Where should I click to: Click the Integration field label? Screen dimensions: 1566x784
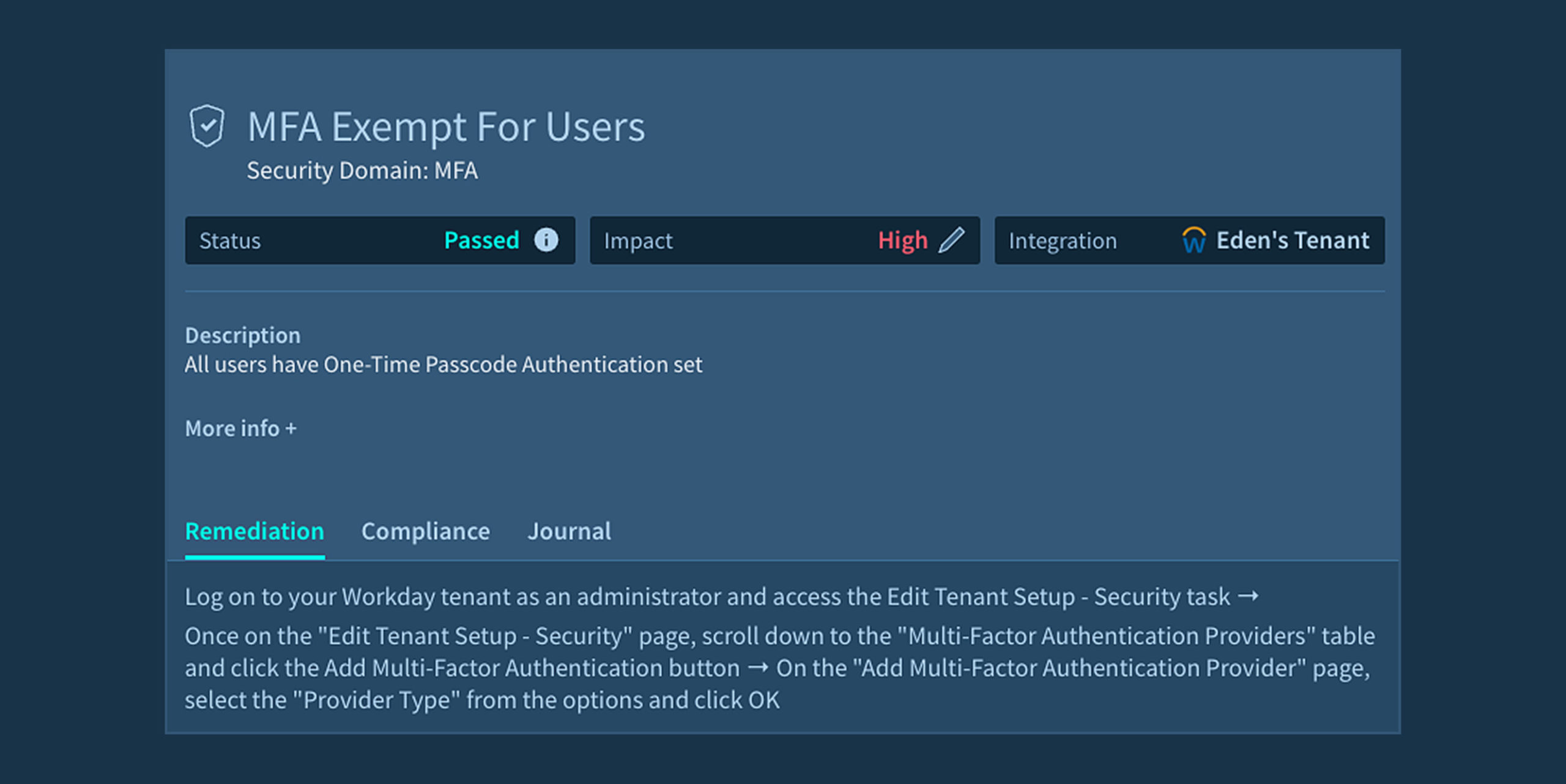(x=1063, y=241)
